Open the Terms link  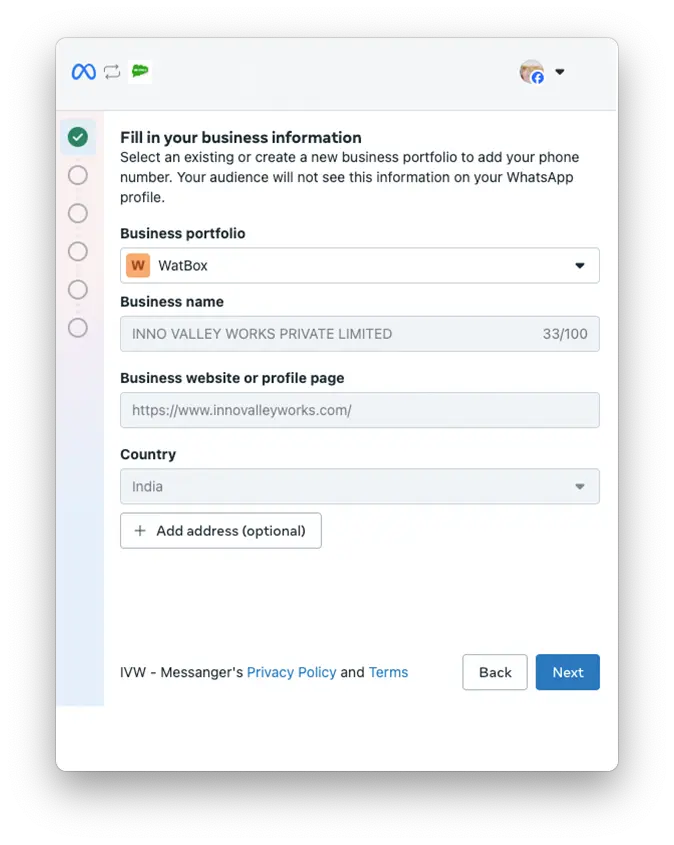(388, 672)
